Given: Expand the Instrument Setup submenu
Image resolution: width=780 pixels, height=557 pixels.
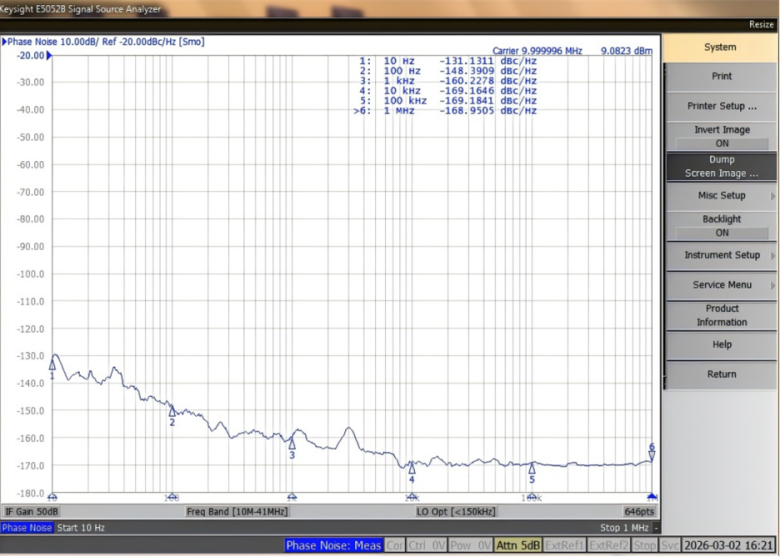Looking at the screenshot, I should point(721,255).
